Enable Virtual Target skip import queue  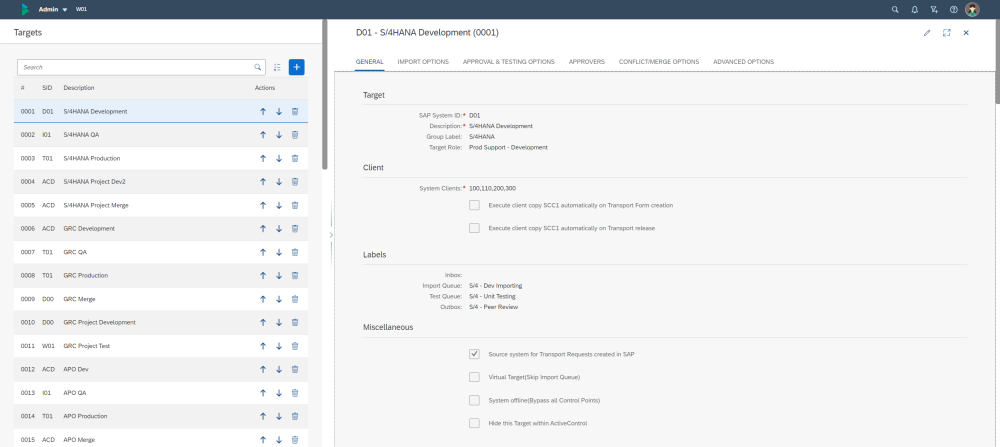[x=474, y=377]
